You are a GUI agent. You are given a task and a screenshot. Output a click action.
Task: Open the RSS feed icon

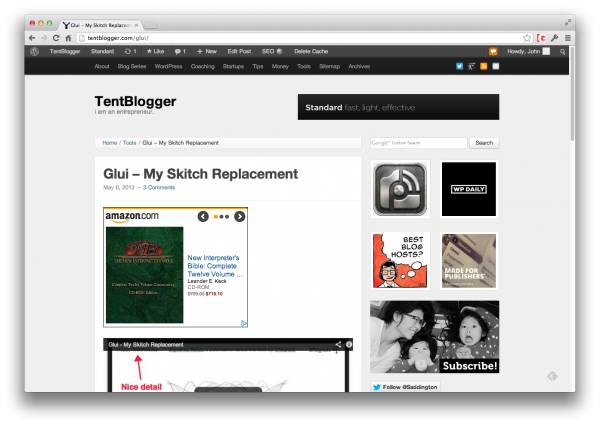pos(484,66)
